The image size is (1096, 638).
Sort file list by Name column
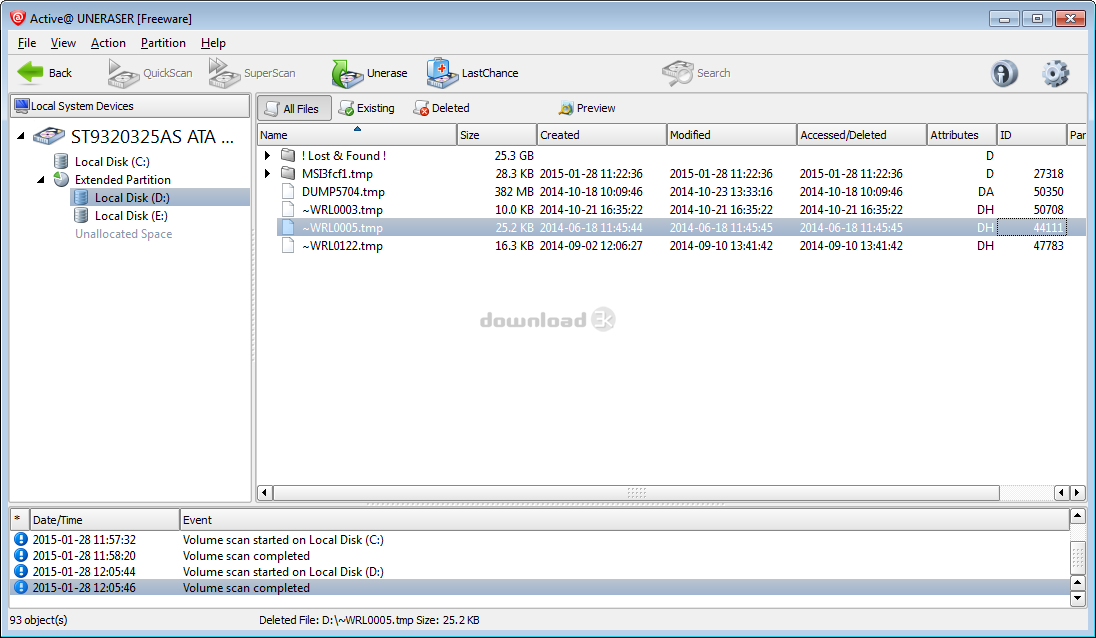[357, 135]
